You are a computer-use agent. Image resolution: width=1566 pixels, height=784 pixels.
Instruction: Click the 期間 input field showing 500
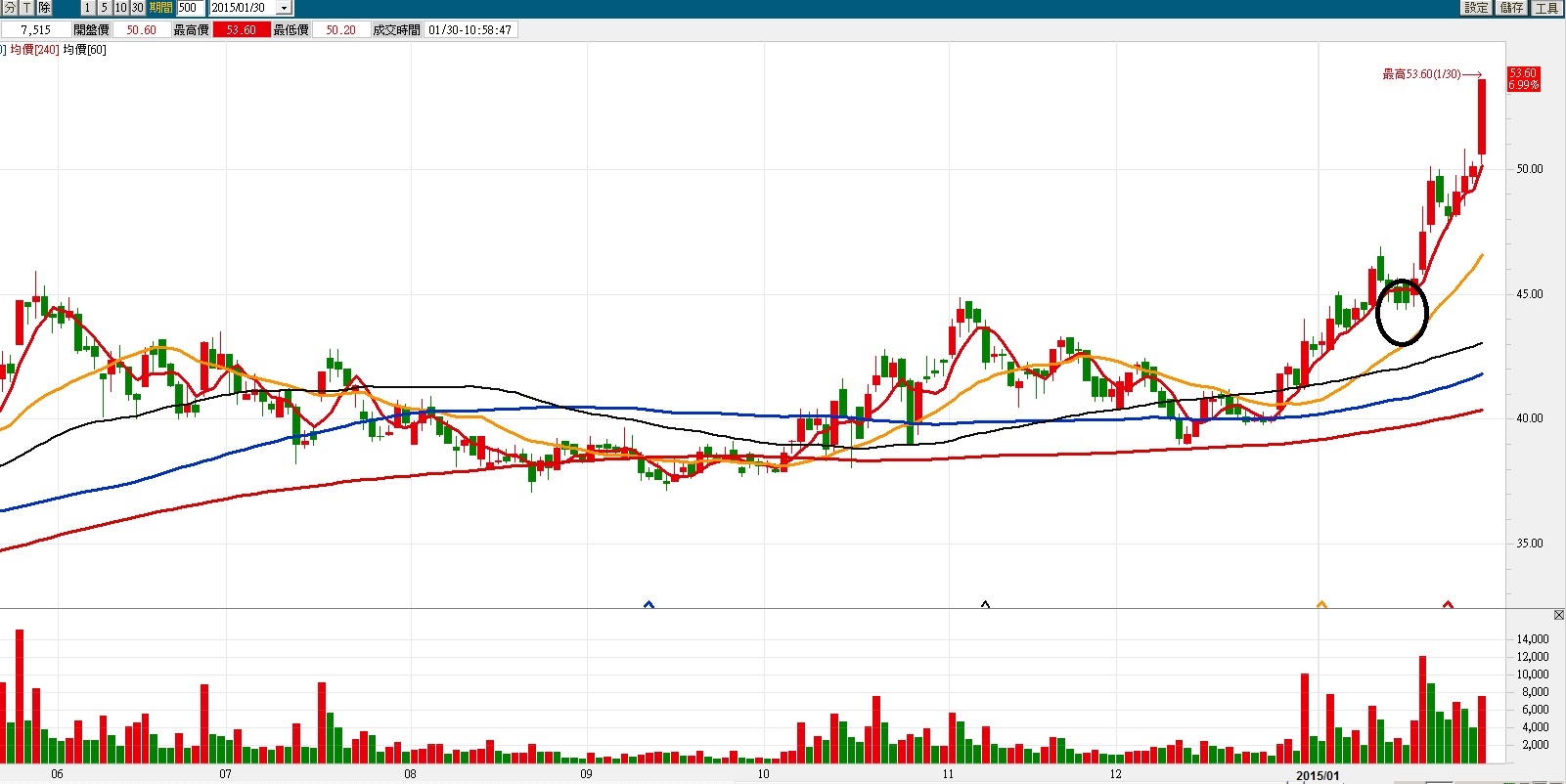[191, 7]
